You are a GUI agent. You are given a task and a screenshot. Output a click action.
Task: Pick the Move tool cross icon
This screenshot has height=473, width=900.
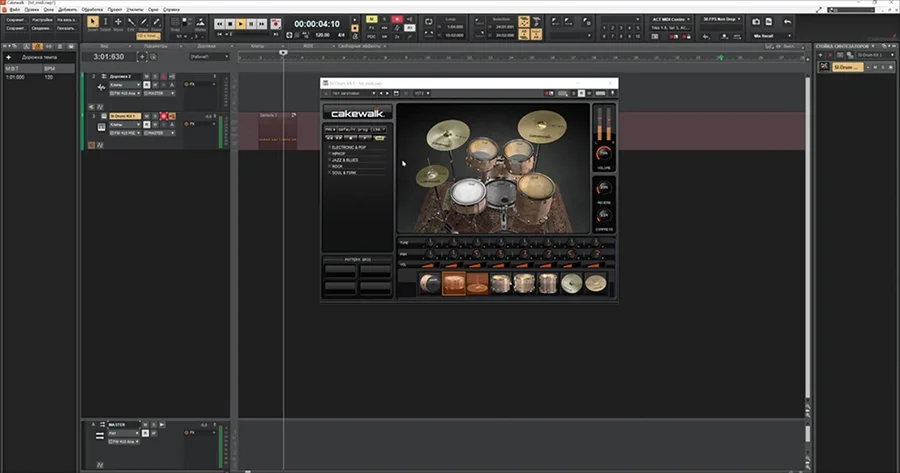point(118,22)
